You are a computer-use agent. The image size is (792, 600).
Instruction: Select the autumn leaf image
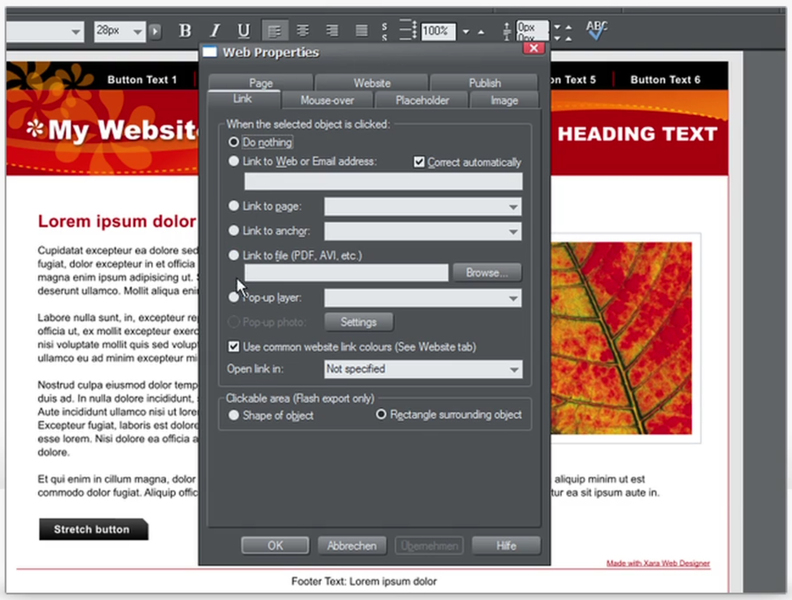click(x=621, y=338)
